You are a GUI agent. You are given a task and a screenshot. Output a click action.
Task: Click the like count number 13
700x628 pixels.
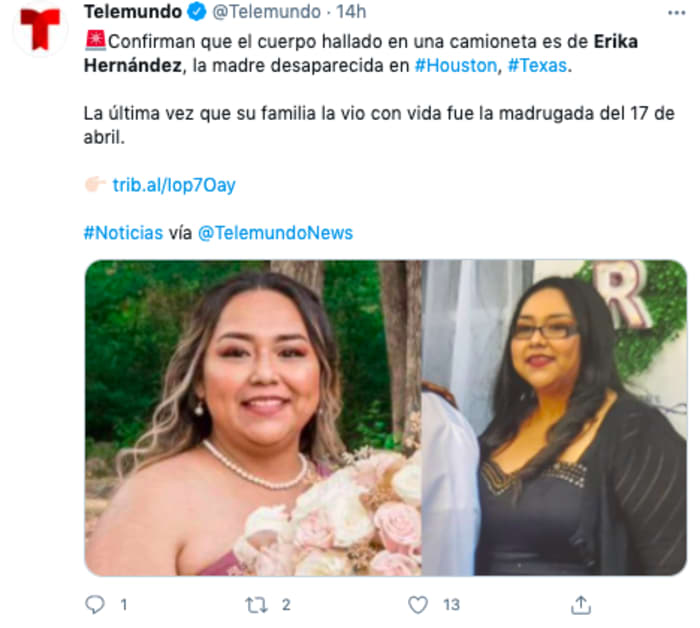pos(451,605)
